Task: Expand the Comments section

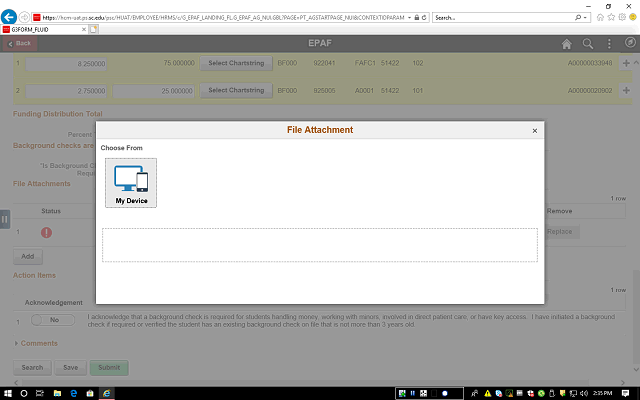Action: point(36,343)
